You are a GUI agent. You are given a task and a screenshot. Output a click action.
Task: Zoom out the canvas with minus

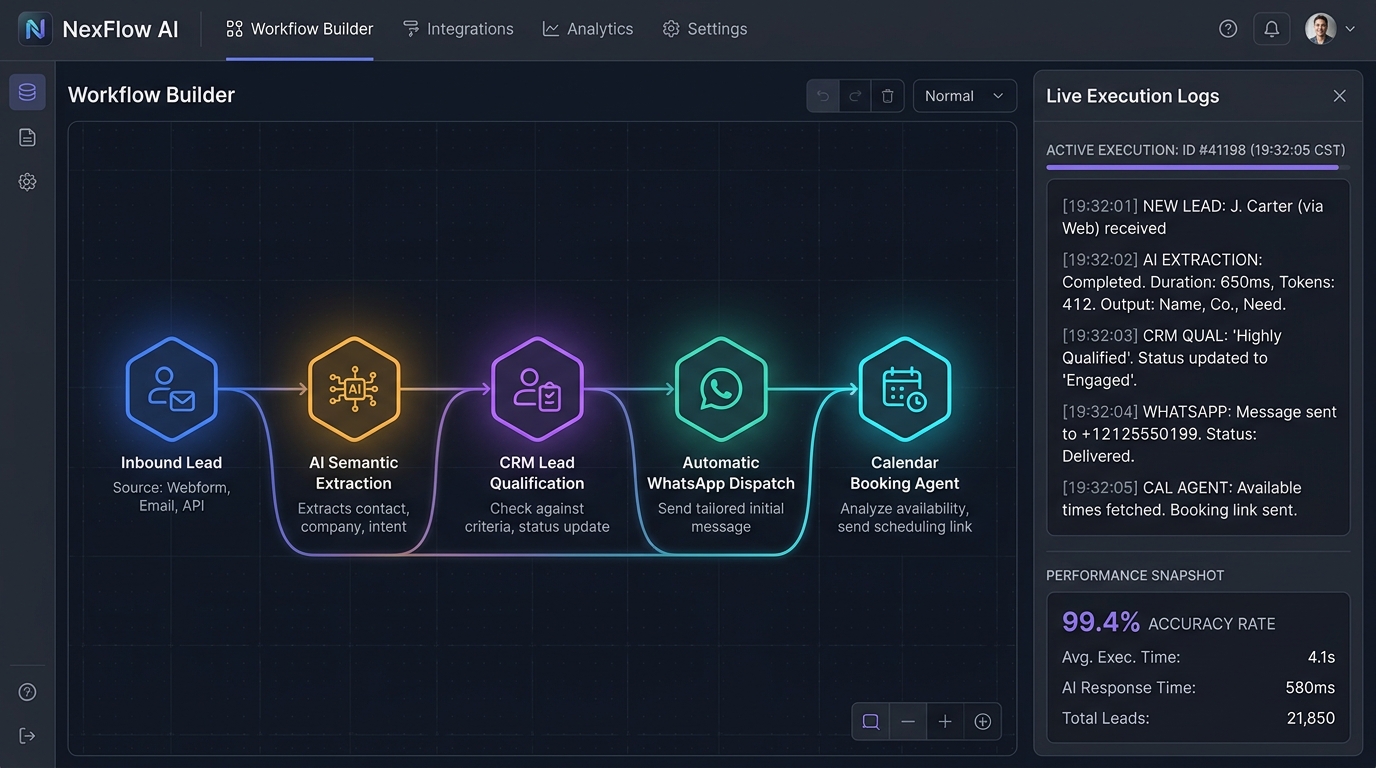click(x=908, y=721)
